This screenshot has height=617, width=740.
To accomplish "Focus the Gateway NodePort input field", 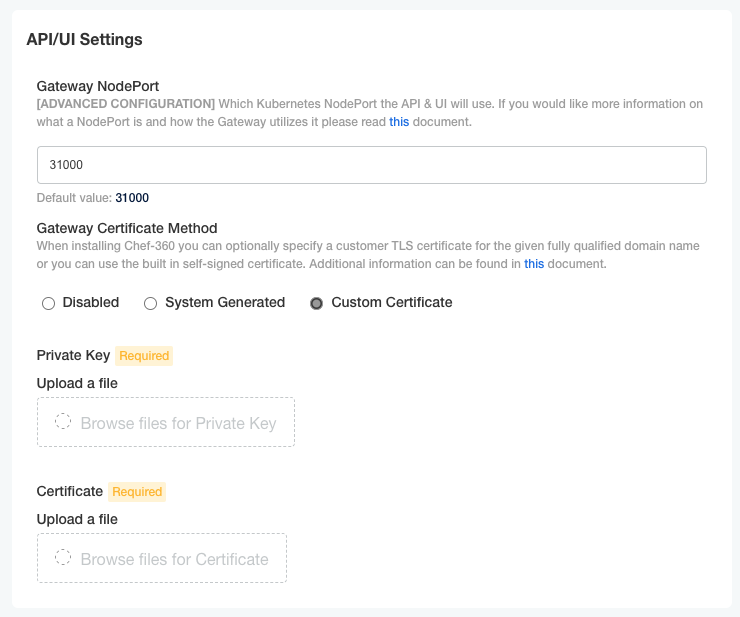I will tap(371, 165).
